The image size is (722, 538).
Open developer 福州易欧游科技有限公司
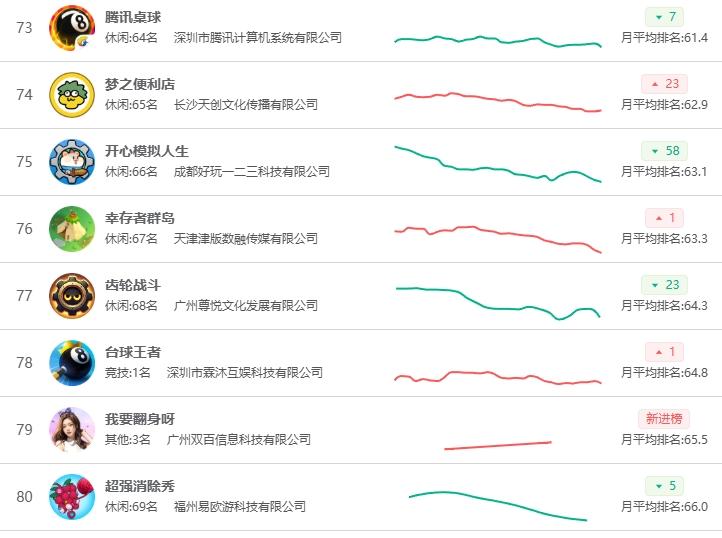point(240,507)
